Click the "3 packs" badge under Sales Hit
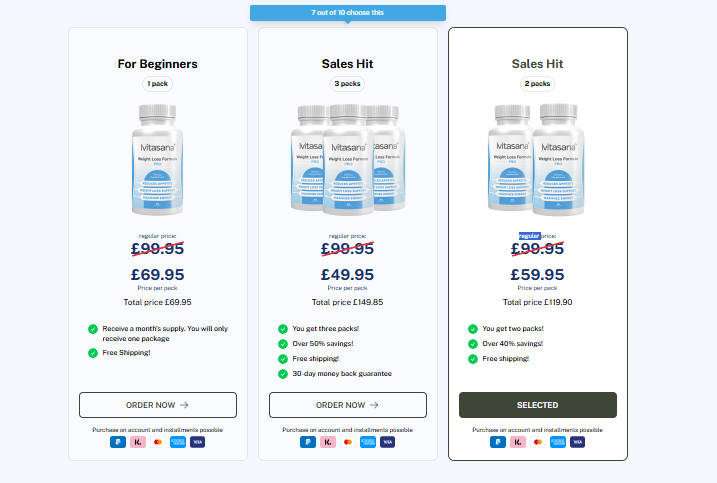 coord(347,84)
